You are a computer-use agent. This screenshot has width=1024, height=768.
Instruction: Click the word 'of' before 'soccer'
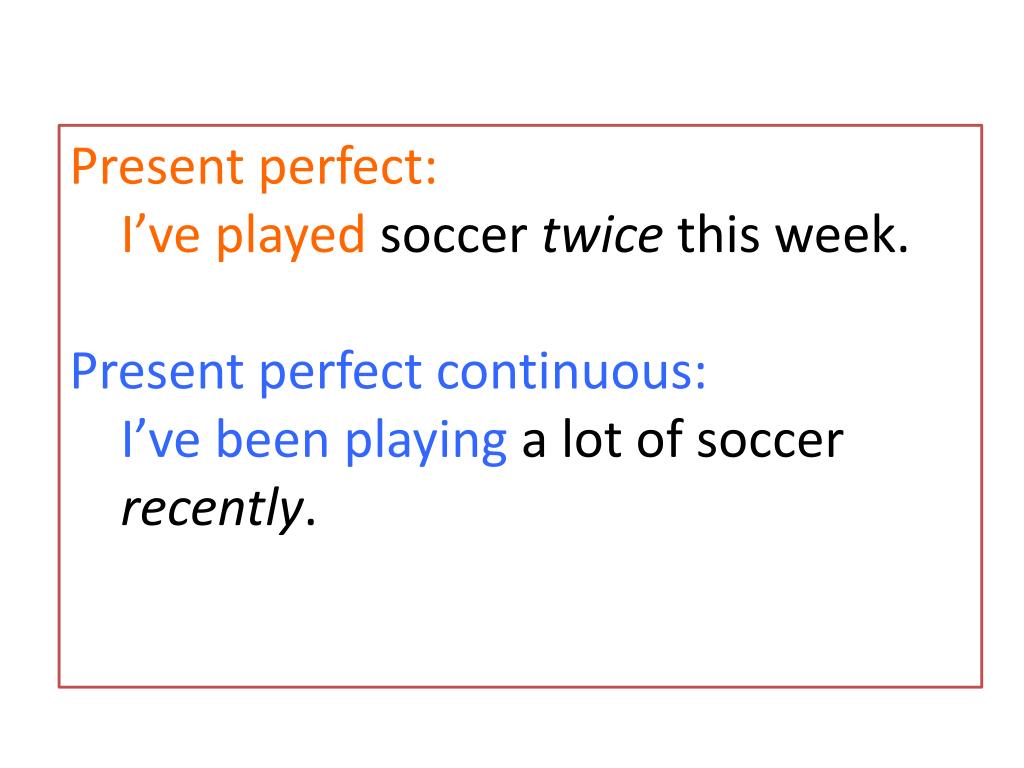[x=659, y=440]
